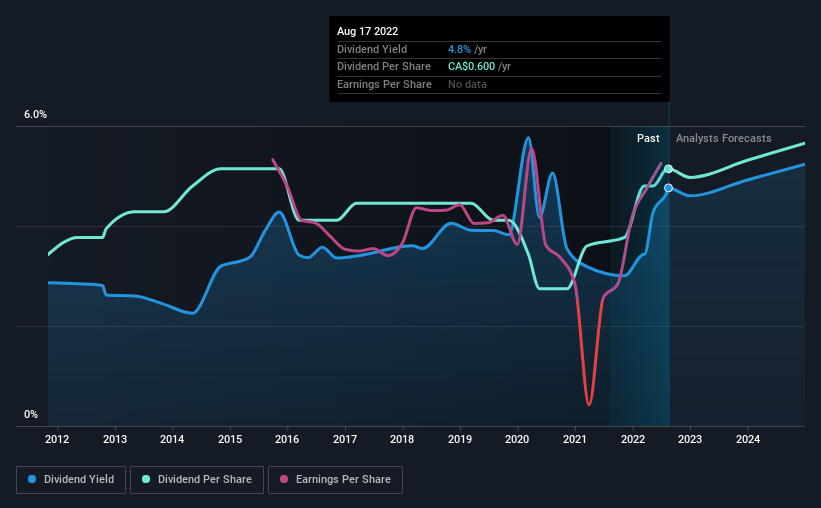Click the red earnings trough near 2021
This screenshot has width=821, height=508.
coord(589,402)
